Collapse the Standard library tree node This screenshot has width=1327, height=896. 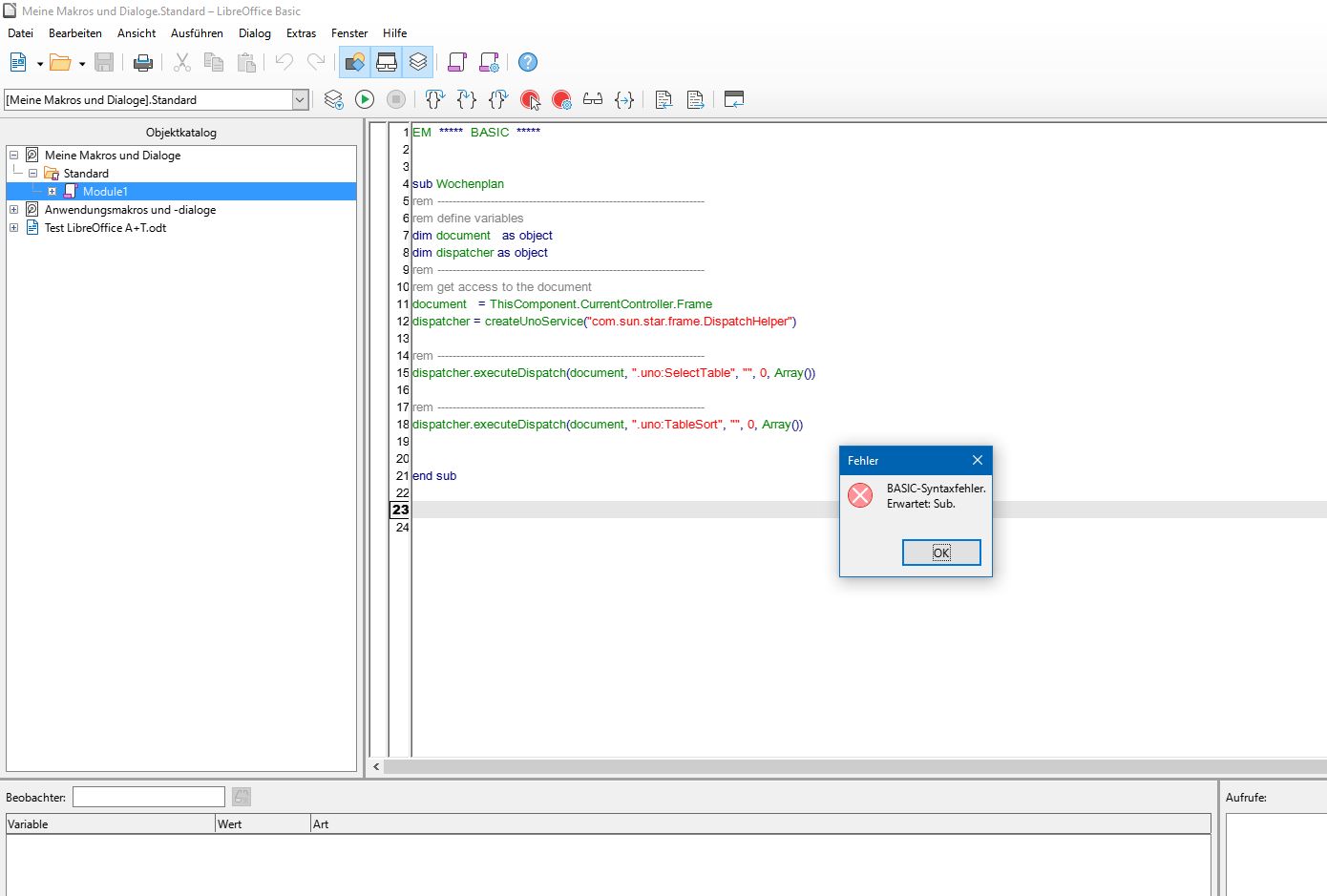pyautogui.click(x=33, y=173)
